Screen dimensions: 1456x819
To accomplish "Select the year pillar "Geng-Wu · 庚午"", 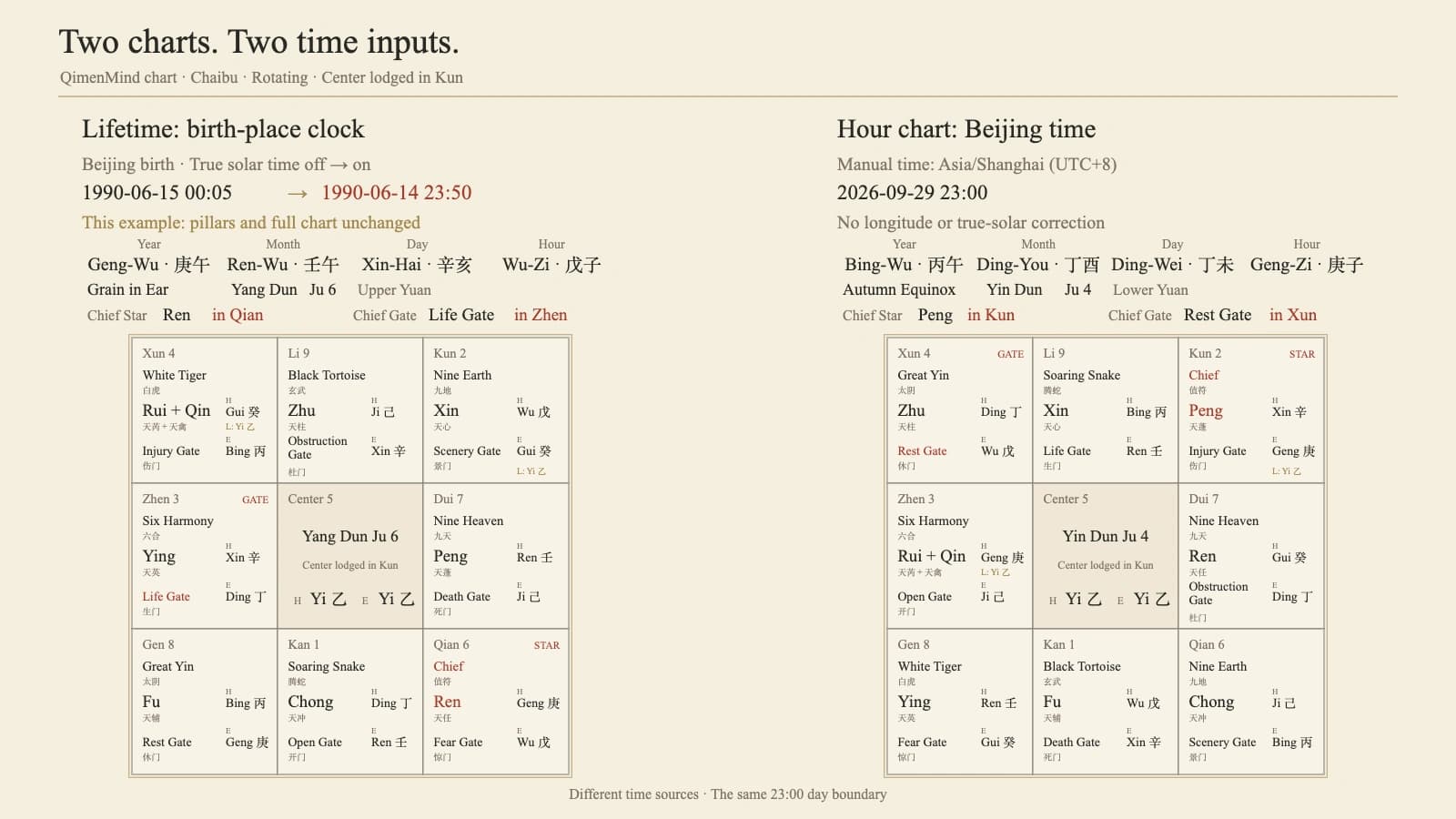I will 148,265.
